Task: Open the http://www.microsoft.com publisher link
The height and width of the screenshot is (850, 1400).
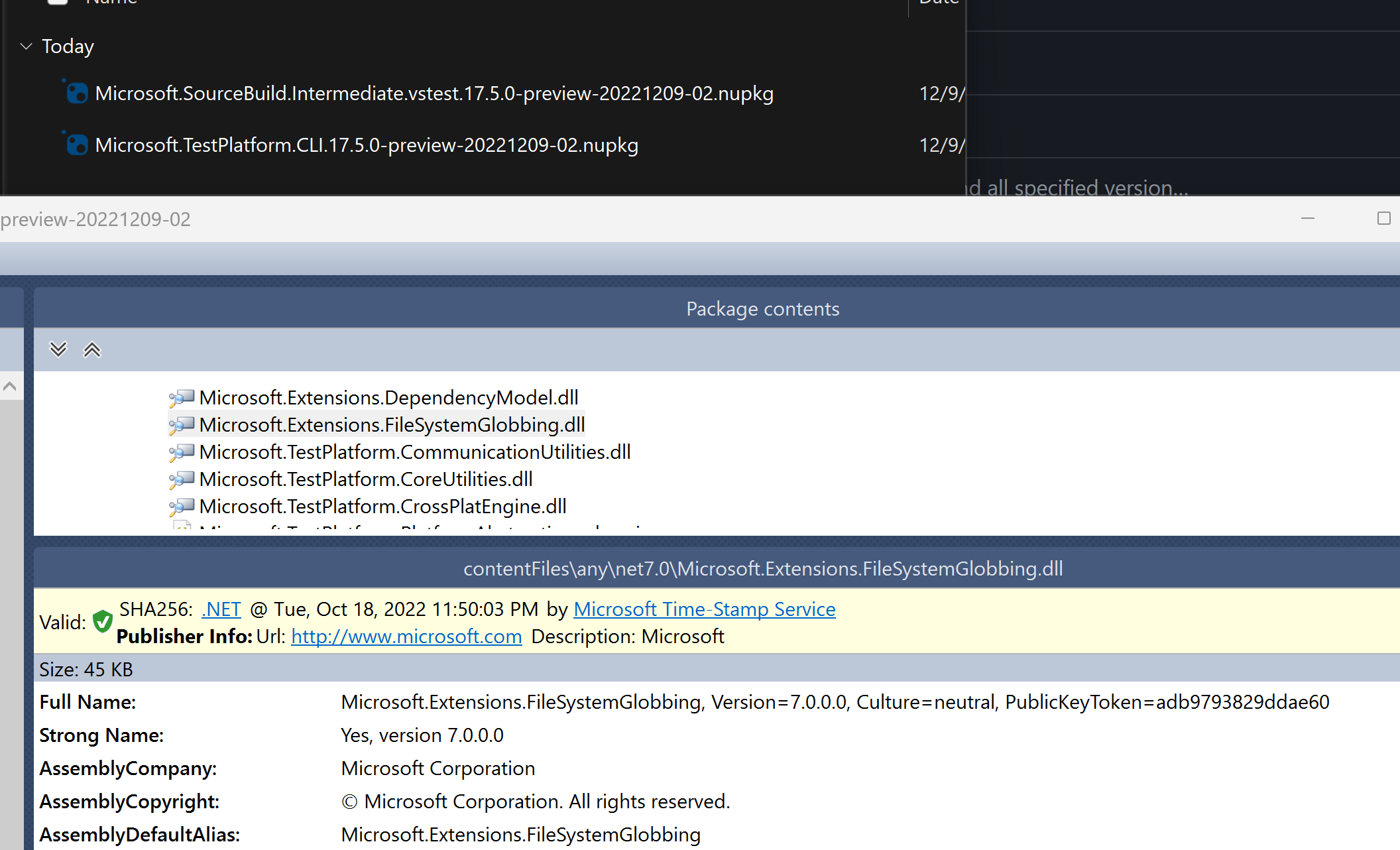Action: click(x=406, y=637)
